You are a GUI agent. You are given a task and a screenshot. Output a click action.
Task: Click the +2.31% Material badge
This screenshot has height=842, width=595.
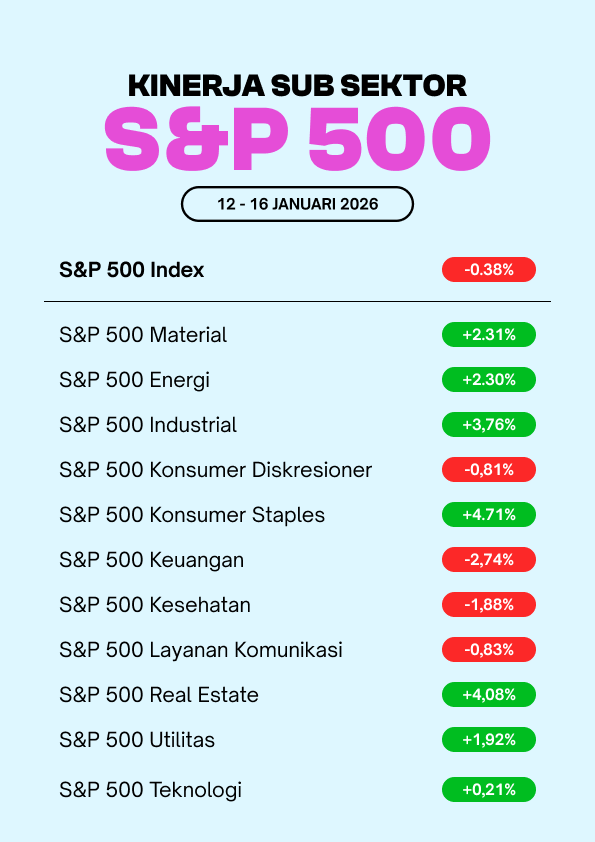pyautogui.click(x=489, y=335)
